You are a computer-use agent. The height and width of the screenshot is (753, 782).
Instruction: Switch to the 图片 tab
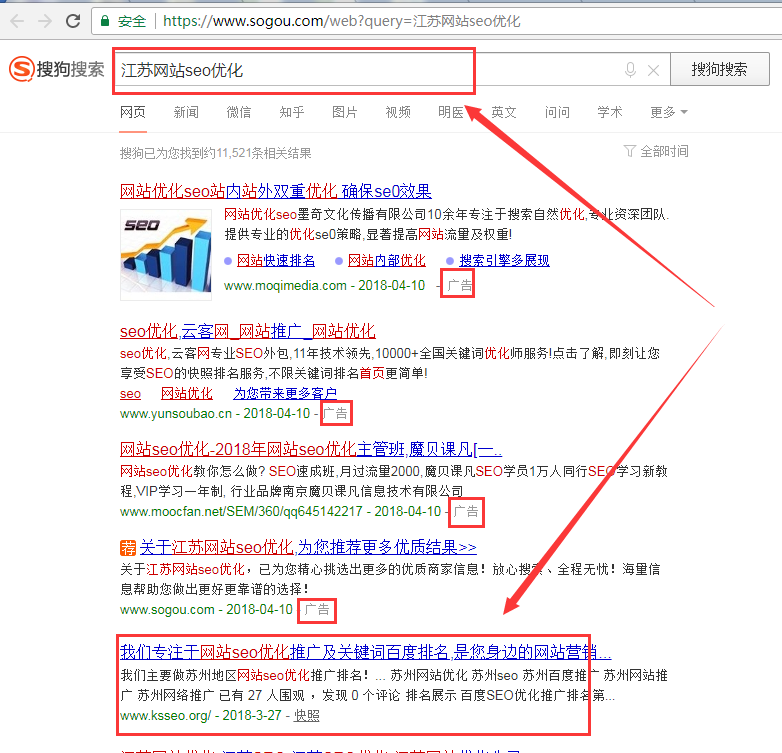click(x=344, y=113)
